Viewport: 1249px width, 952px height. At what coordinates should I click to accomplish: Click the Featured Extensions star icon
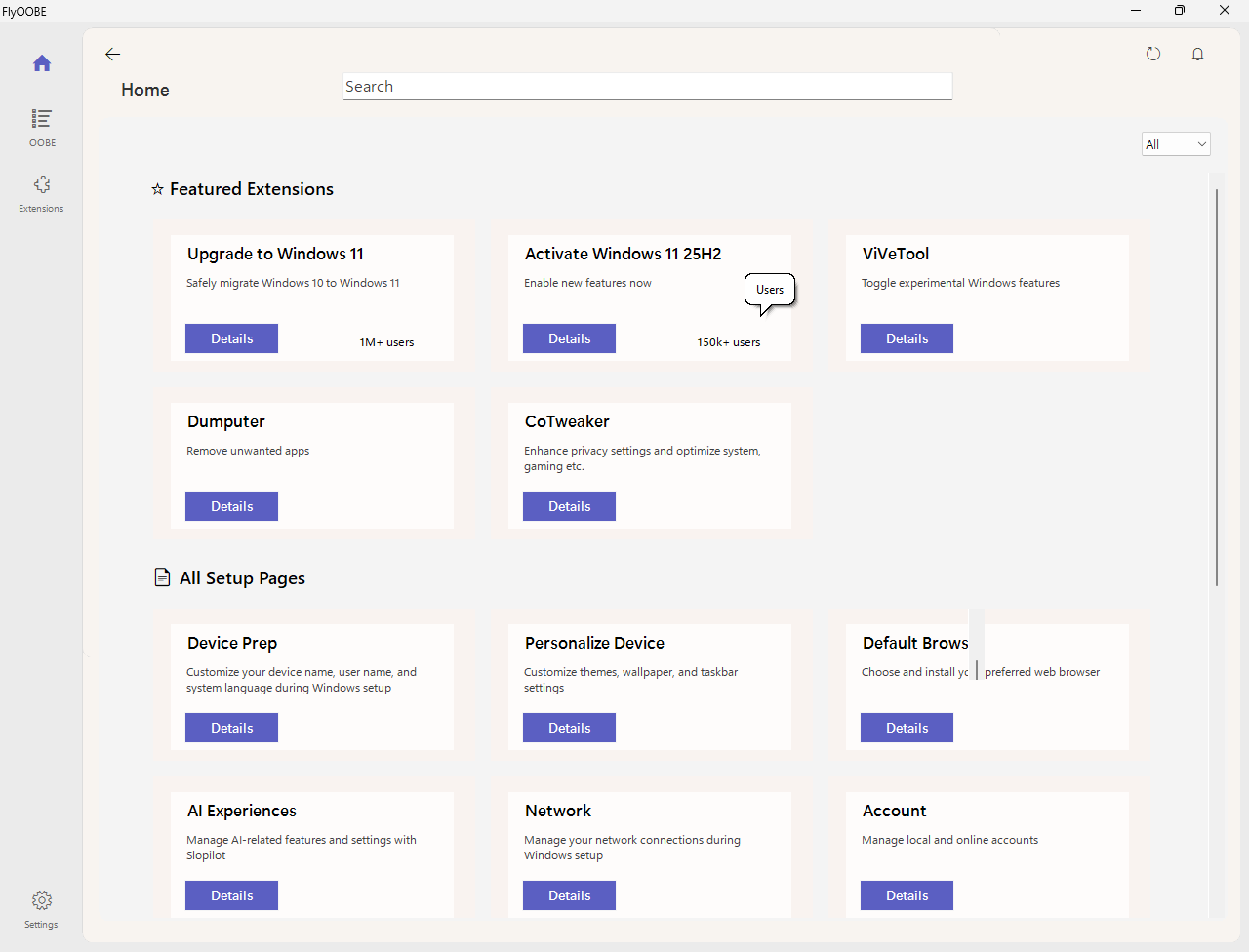coord(157,189)
